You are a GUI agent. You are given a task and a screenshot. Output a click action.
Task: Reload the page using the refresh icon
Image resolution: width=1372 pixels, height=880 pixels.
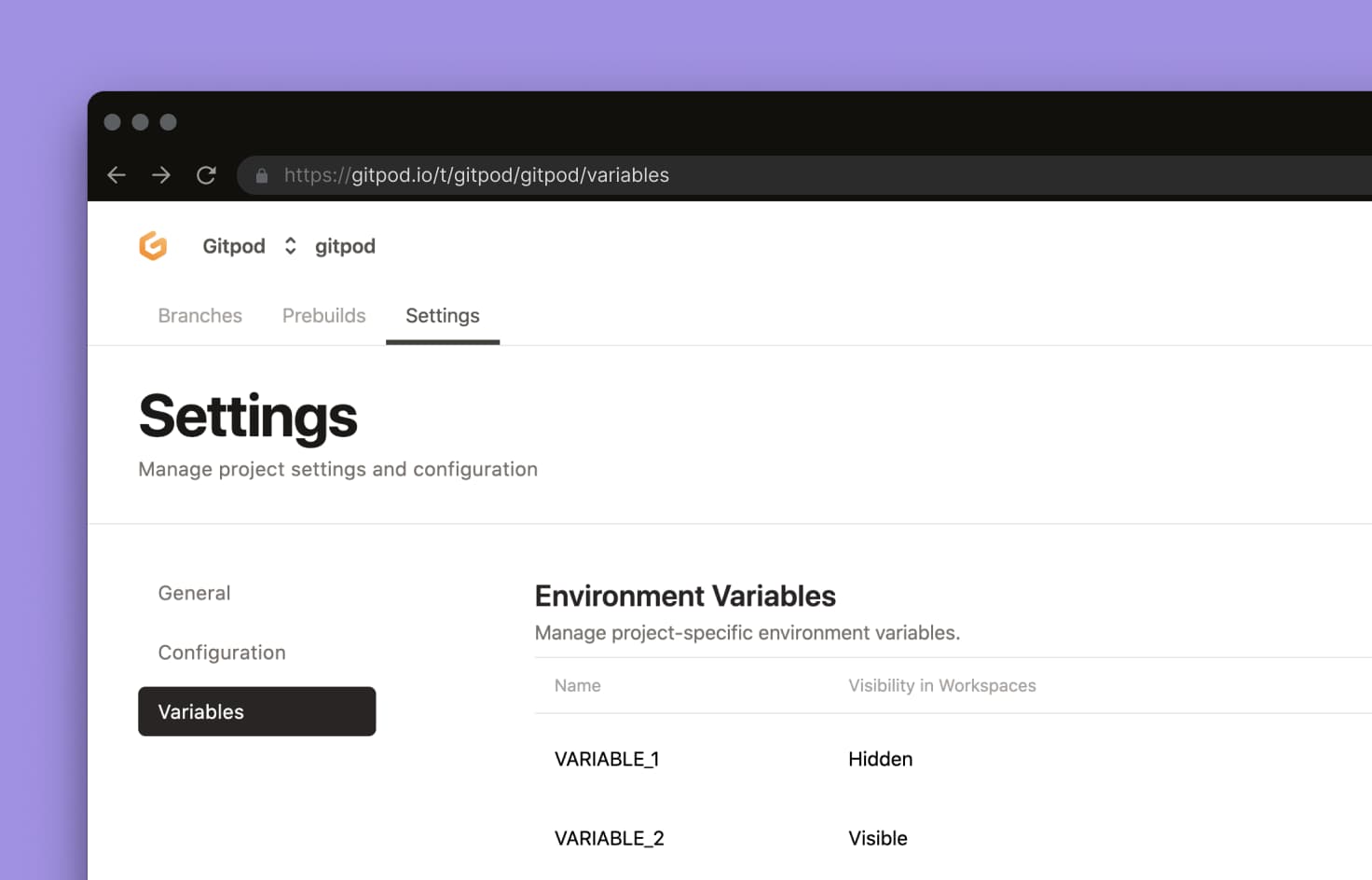pos(207,174)
